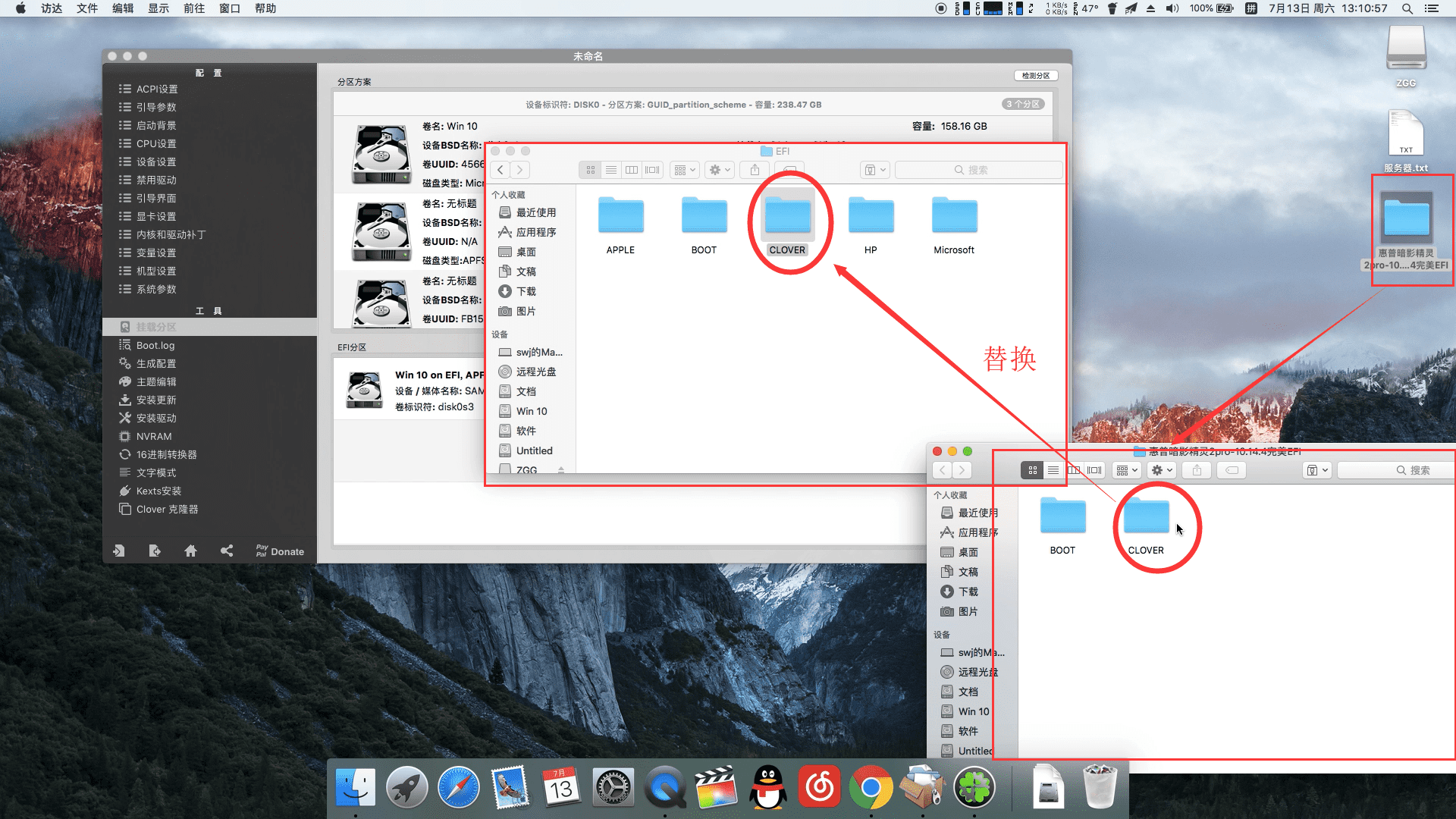Click the share icon in the bottom bar
The height and width of the screenshot is (819, 1456).
(227, 551)
